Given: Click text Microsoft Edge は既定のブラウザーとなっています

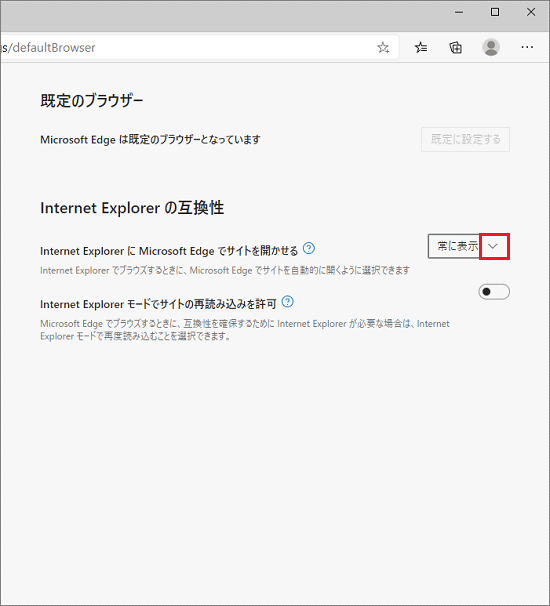Looking at the screenshot, I should (x=150, y=140).
